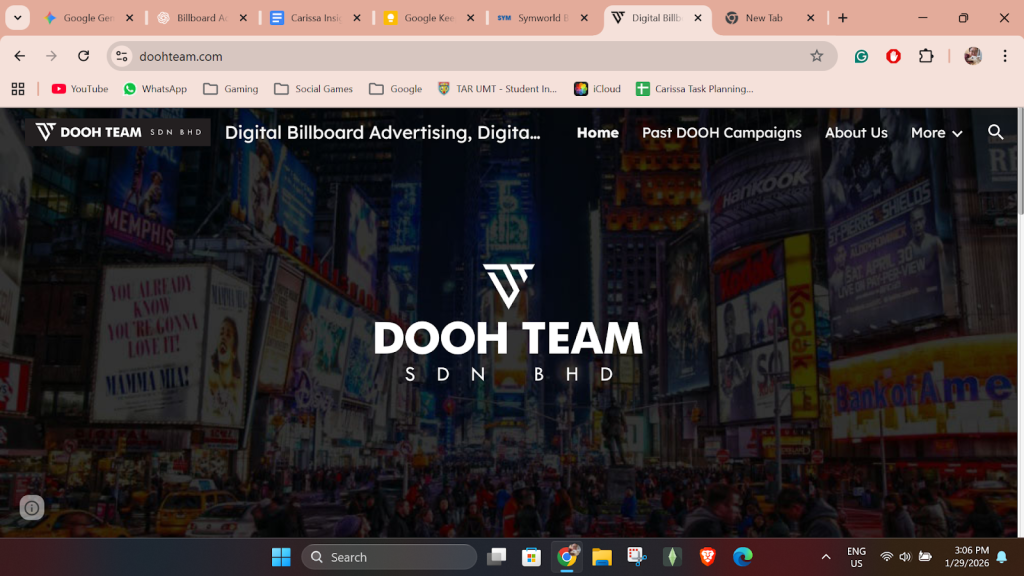
Task: Open the battery status tray icon
Action: [925, 557]
